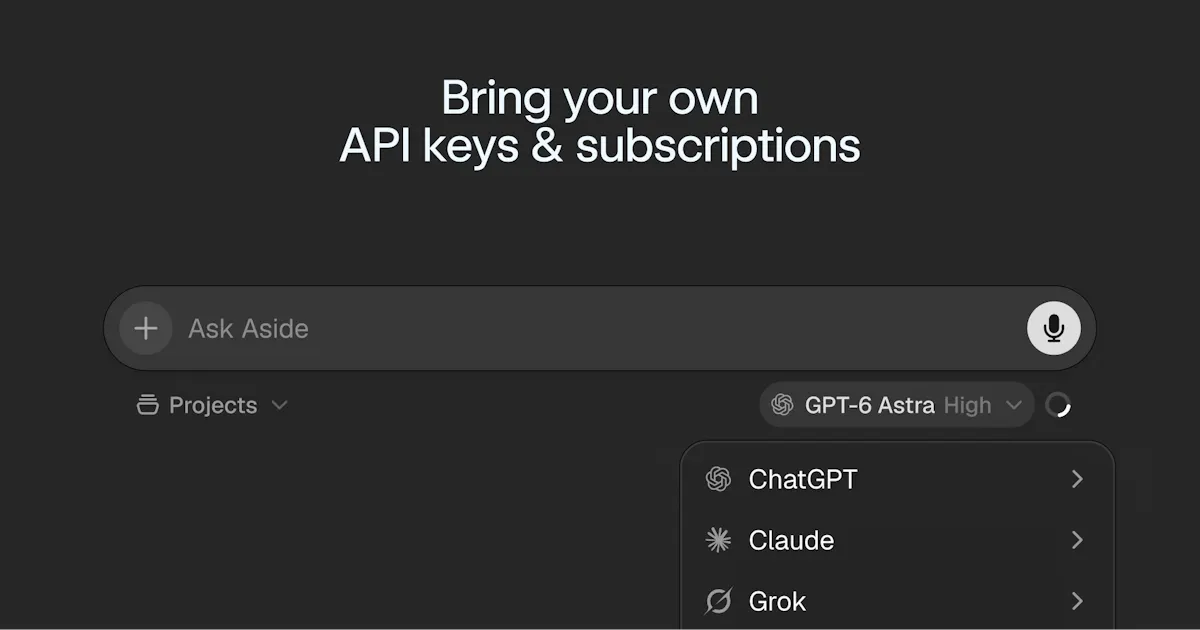This screenshot has width=1200, height=630.
Task: Focus the Ask Aside input field
Action: (600, 328)
